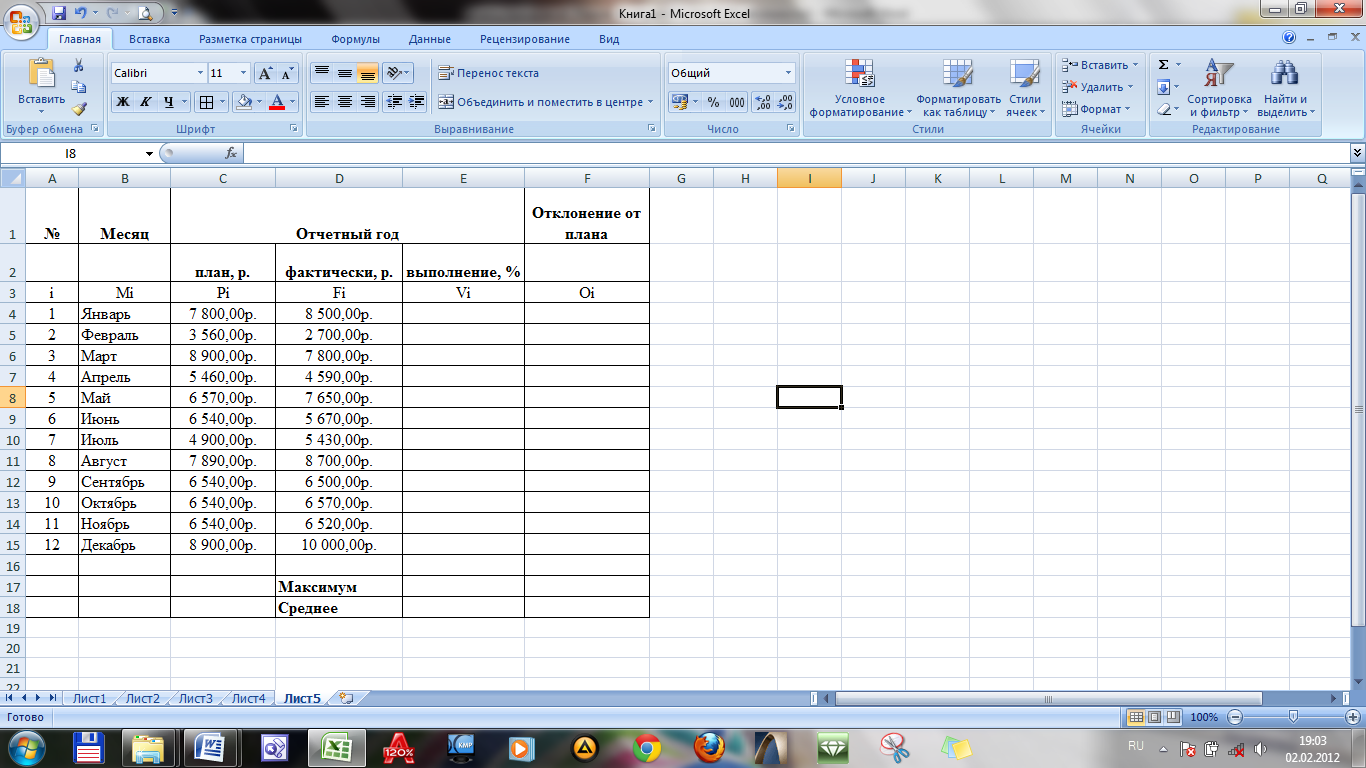Toggle Bold formatting (Ж)
Image resolution: width=1366 pixels, height=768 pixels.
[x=122, y=102]
